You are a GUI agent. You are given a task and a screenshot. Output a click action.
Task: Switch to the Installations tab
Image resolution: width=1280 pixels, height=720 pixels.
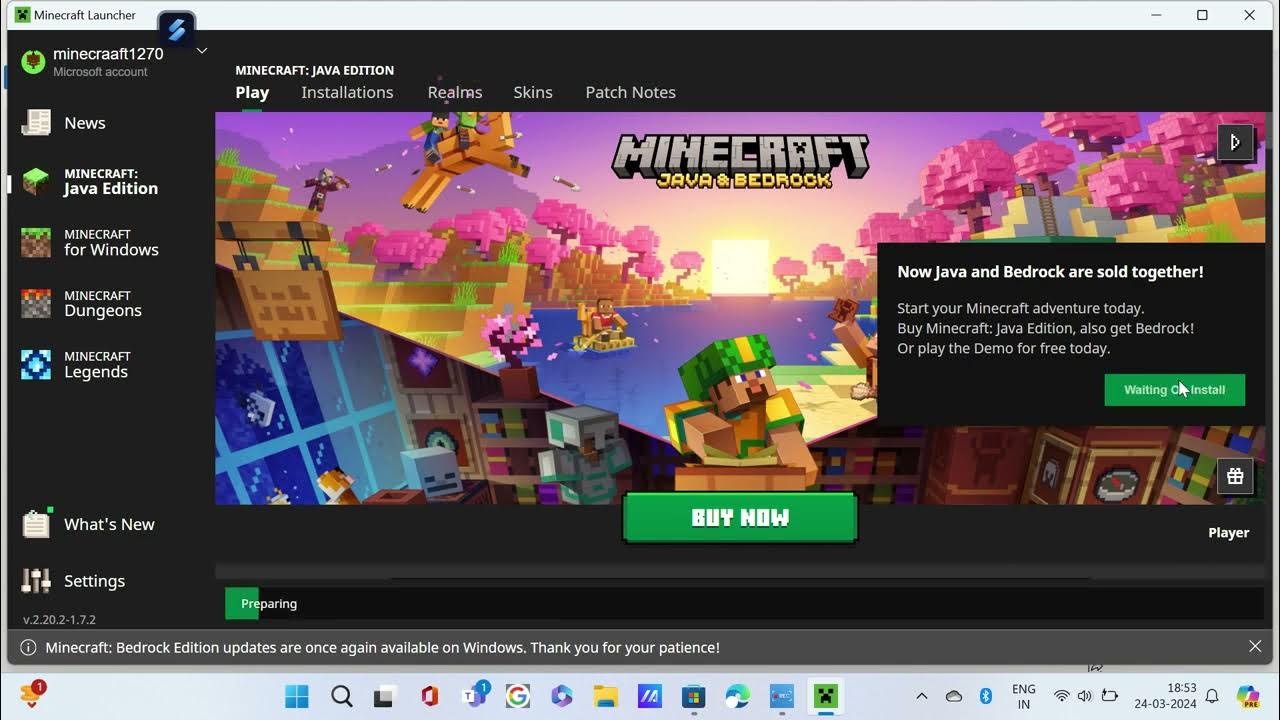347,92
